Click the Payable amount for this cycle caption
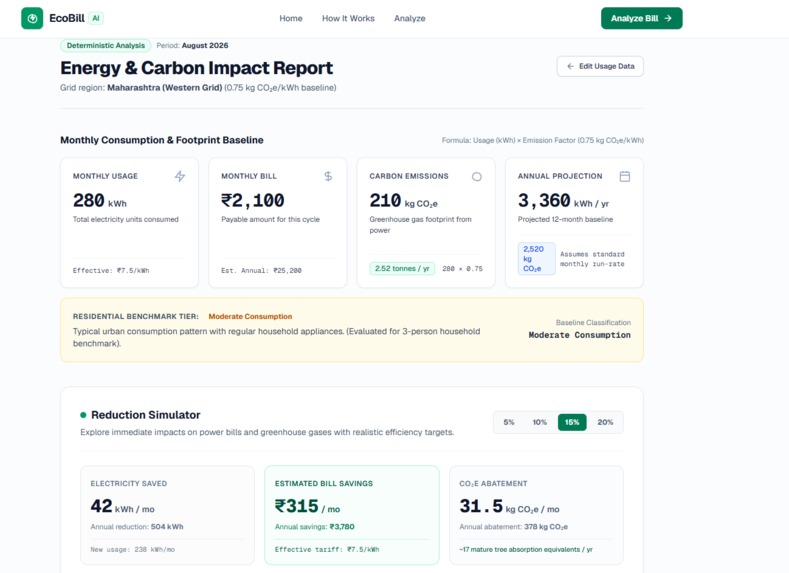Screen dimensions: 789x573 [x=270, y=219]
